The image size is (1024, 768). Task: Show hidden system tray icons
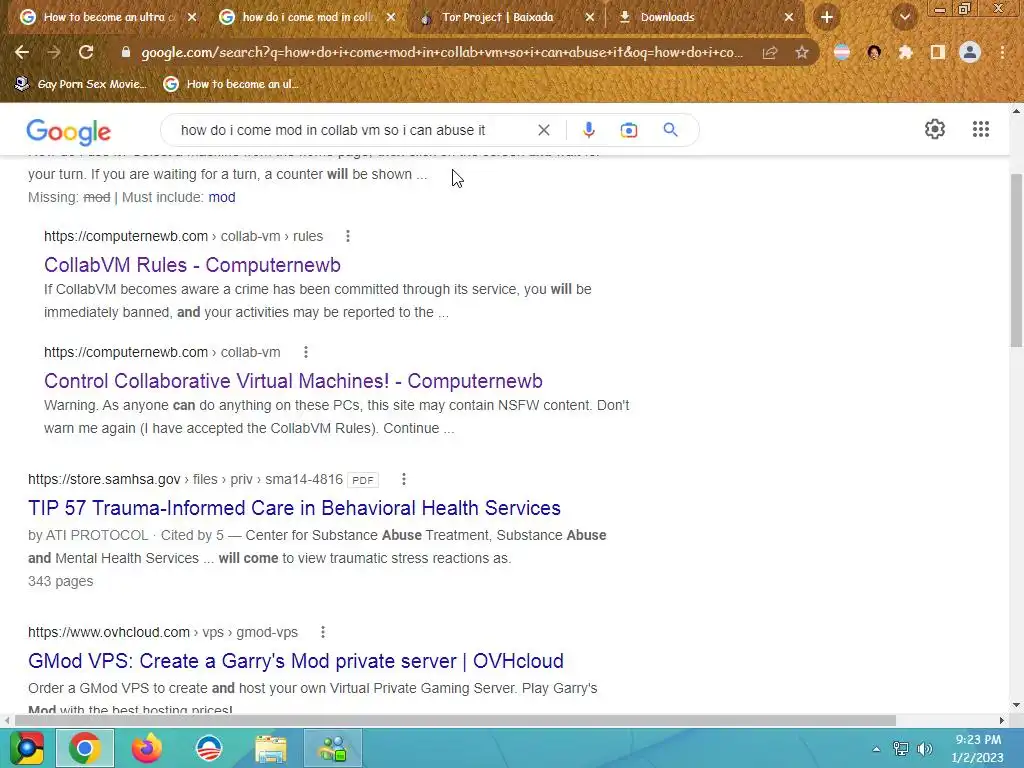tap(876, 749)
